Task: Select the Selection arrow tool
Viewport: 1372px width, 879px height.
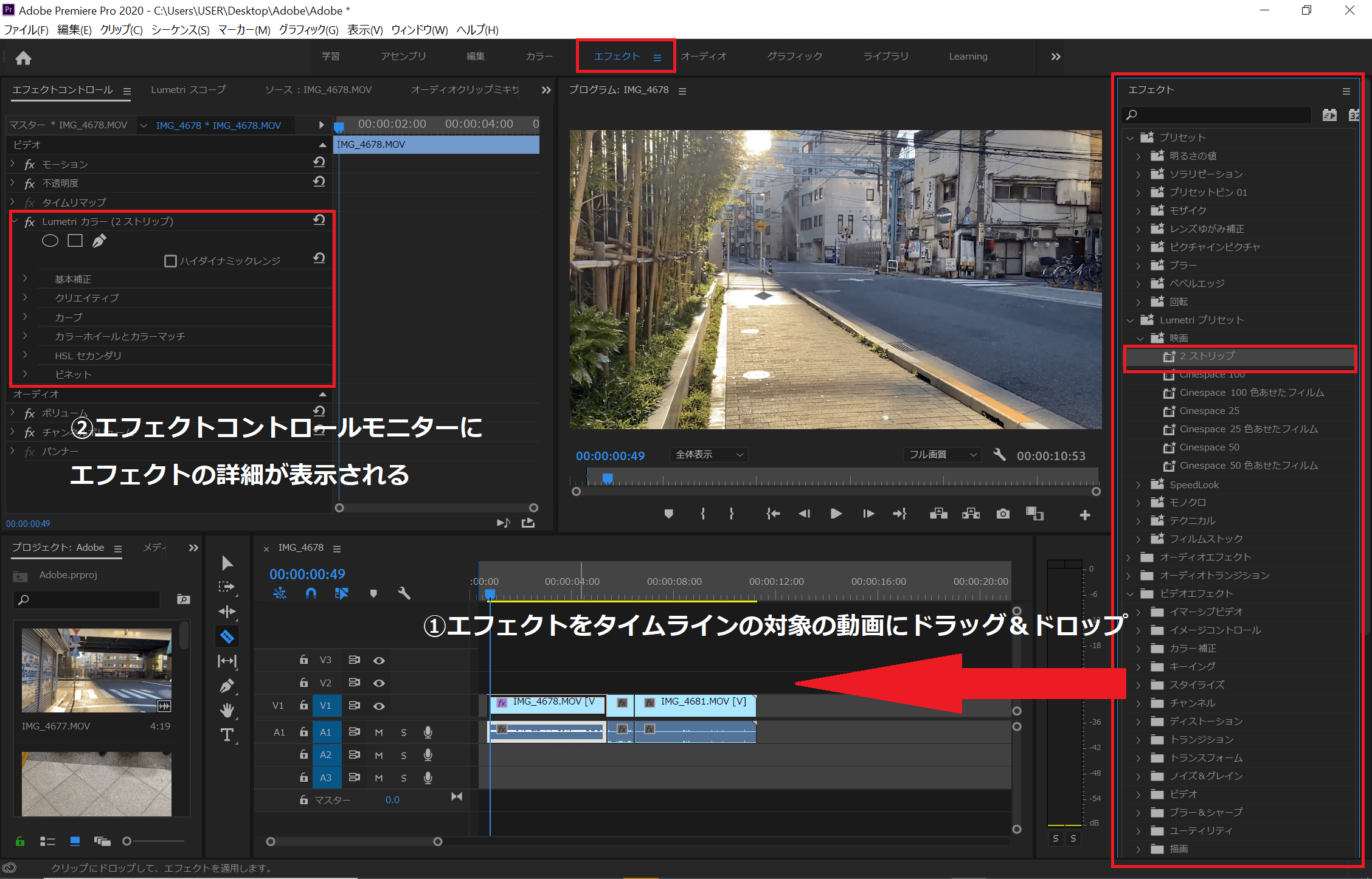Action: (227, 563)
